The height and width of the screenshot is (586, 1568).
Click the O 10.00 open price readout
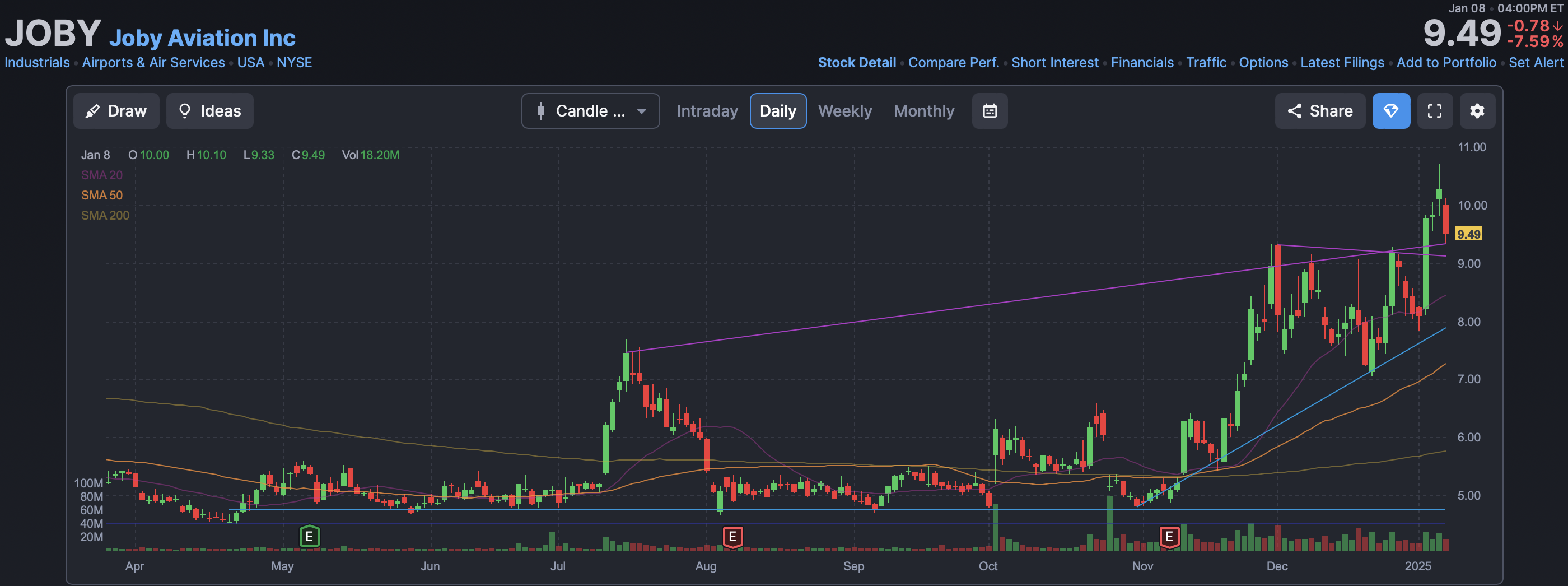point(148,155)
